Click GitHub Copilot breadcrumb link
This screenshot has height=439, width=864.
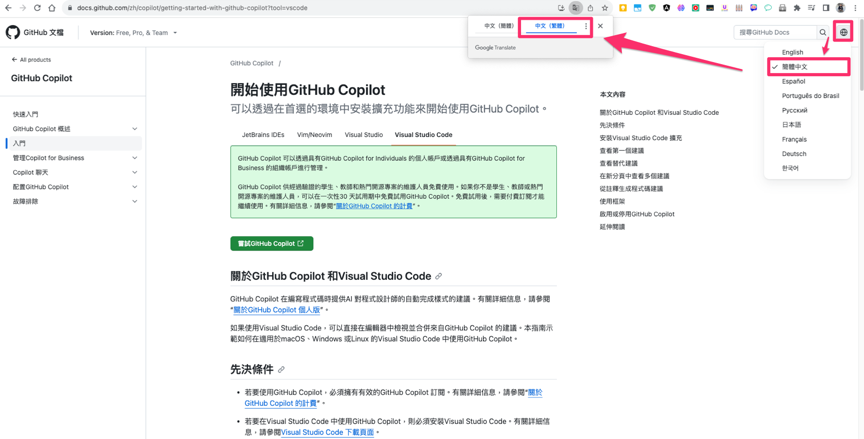pyautogui.click(x=252, y=63)
